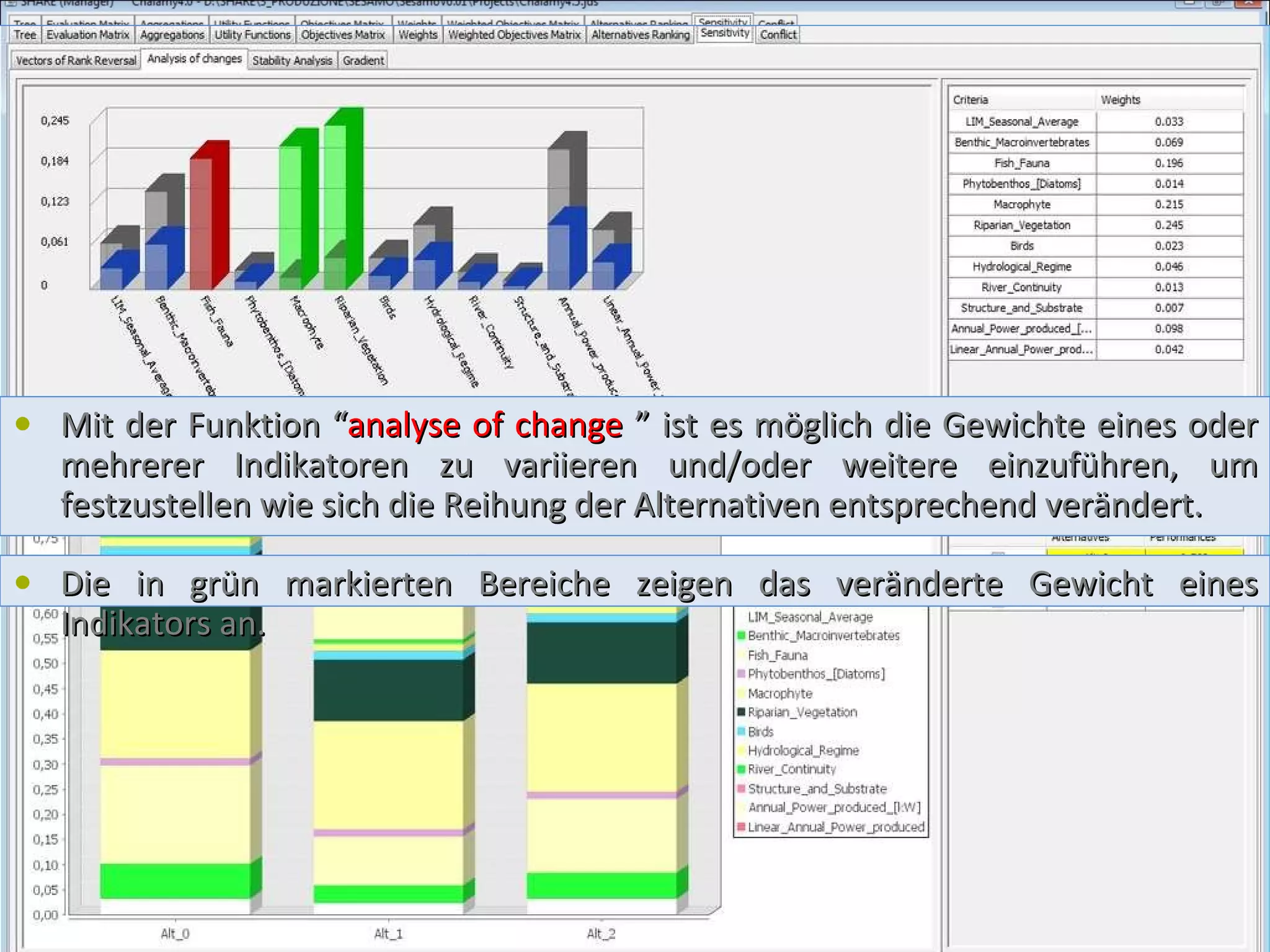Click the green Riparian_Vegetation weight bar
The height and width of the screenshot is (952, 1270).
344,199
